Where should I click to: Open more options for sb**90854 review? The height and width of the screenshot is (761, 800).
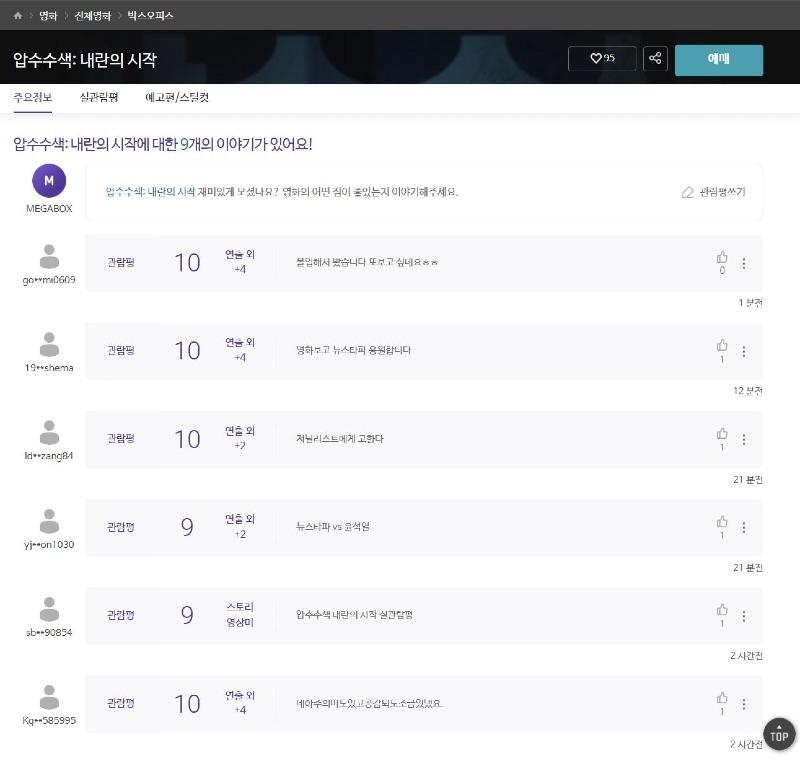744,616
